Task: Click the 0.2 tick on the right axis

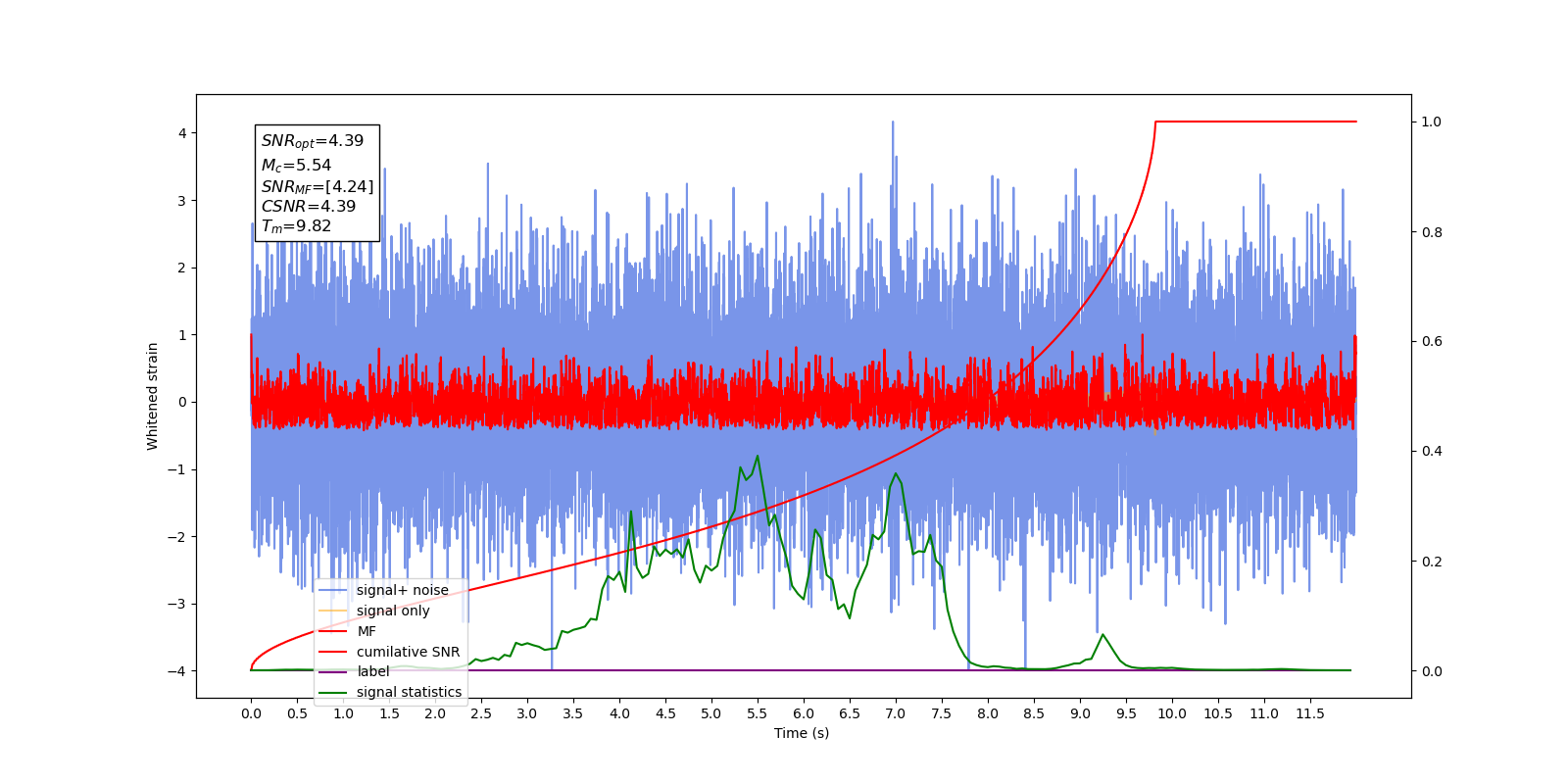Action: click(1432, 562)
